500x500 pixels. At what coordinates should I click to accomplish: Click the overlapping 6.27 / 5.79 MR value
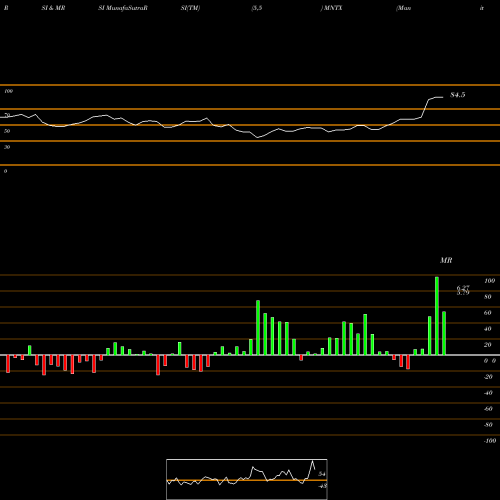coord(463,290)
